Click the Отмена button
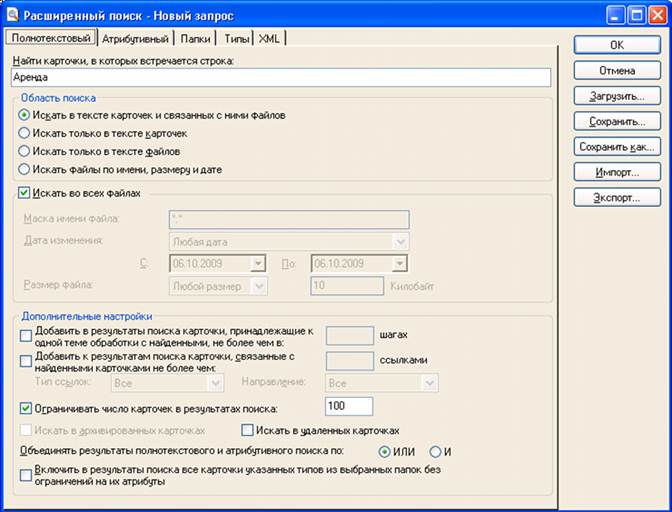672x512 pixels. [x=617, y=70]
